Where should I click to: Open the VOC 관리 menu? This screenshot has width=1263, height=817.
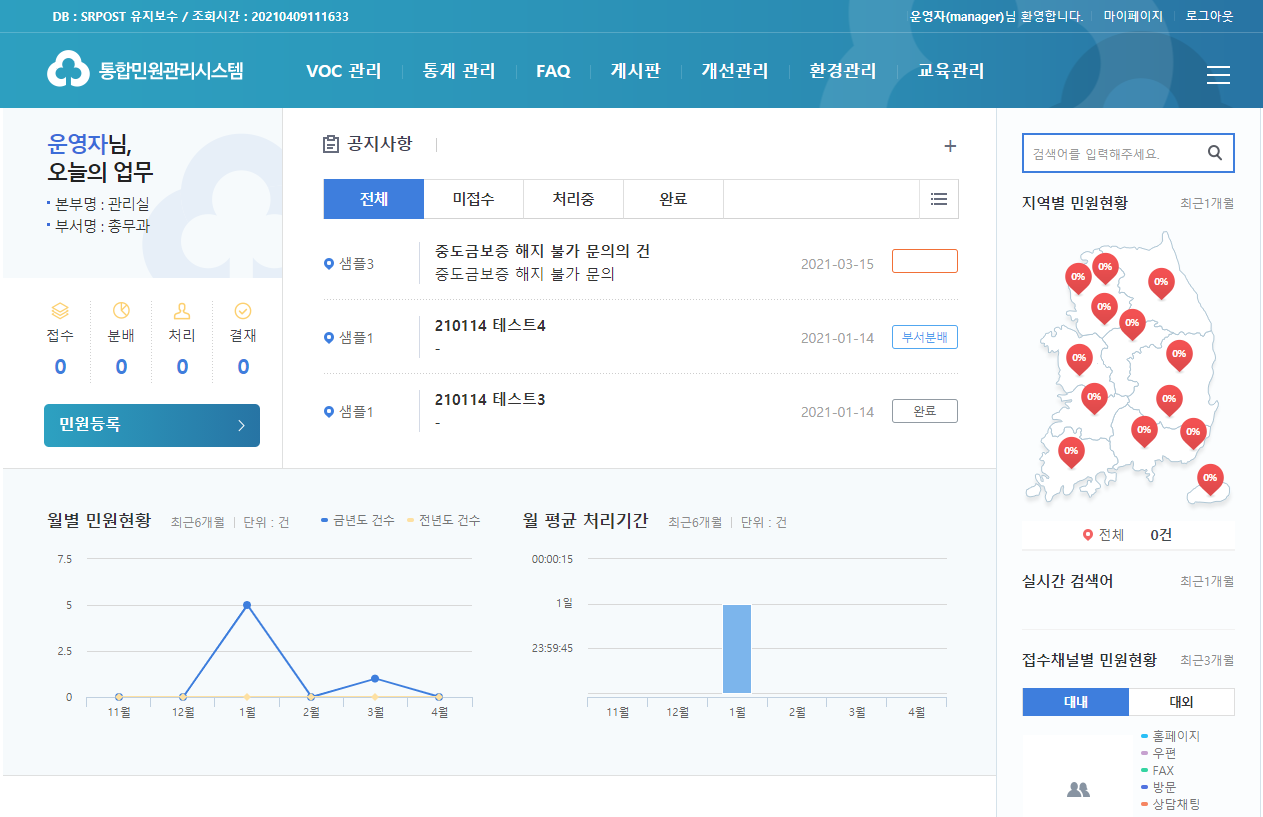click(x=343, y=71)
